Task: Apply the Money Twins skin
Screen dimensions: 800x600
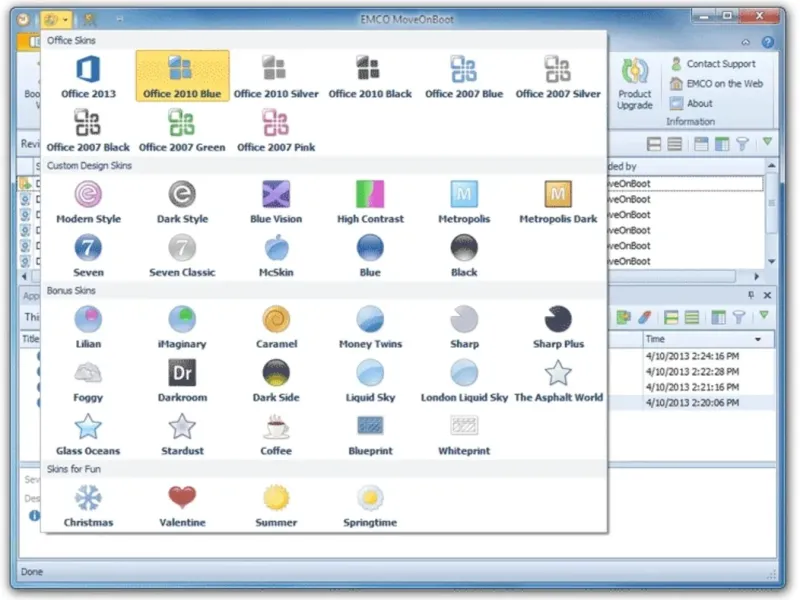Action: tap(370, 327)
